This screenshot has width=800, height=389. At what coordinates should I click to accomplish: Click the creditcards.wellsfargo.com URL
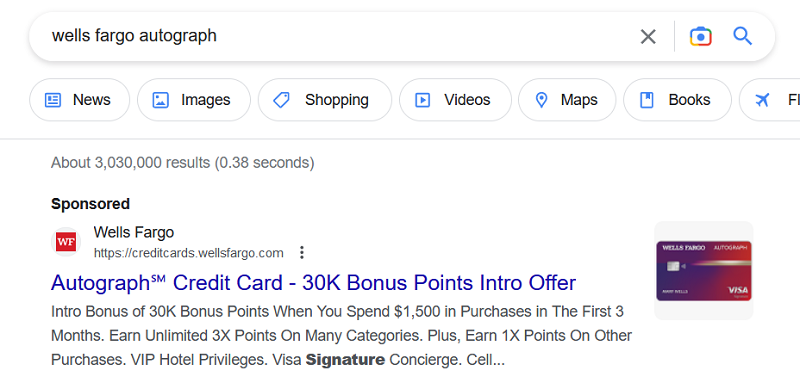(189, 253)
